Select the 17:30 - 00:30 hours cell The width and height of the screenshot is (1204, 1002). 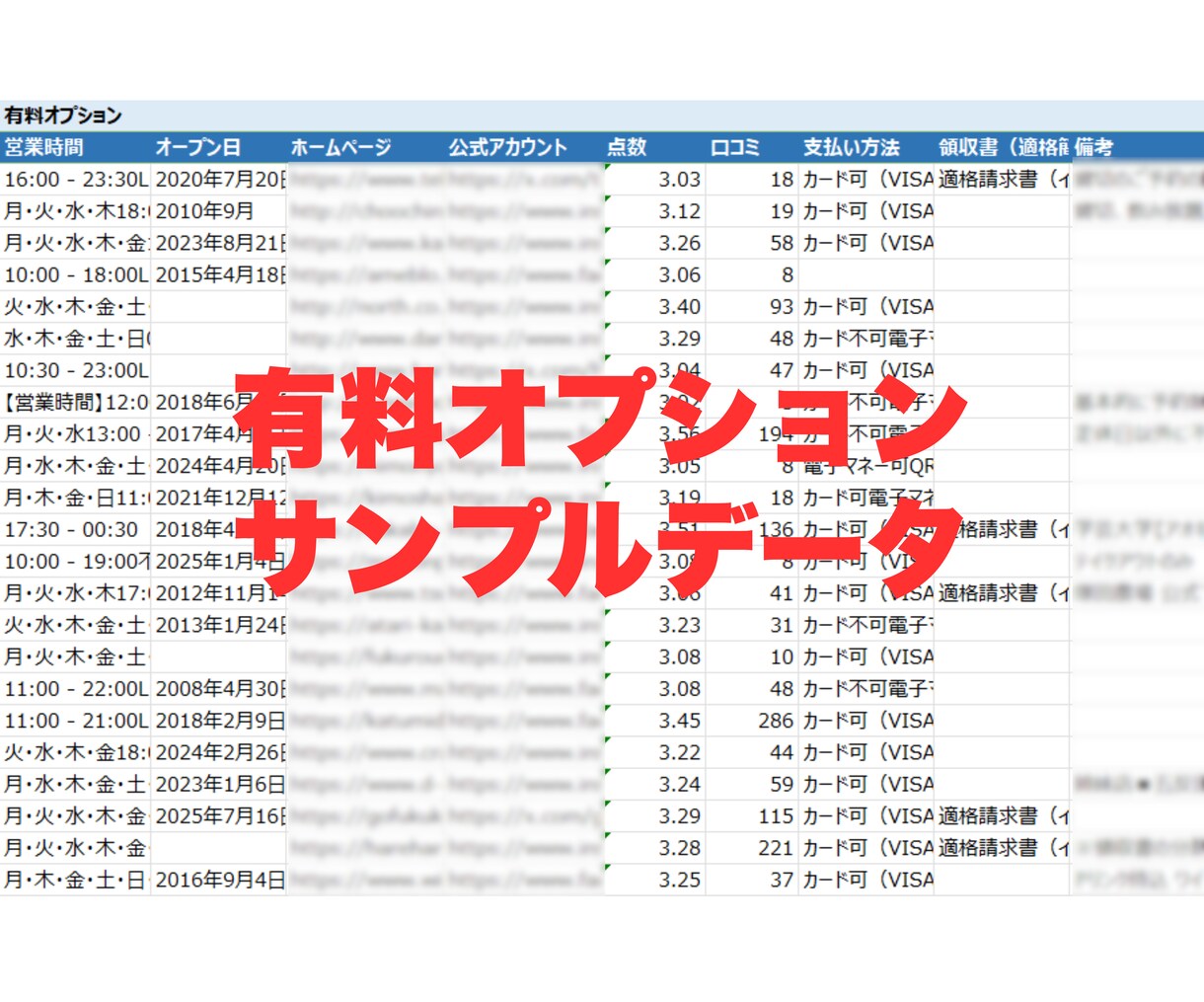click(x=75, y=530)
